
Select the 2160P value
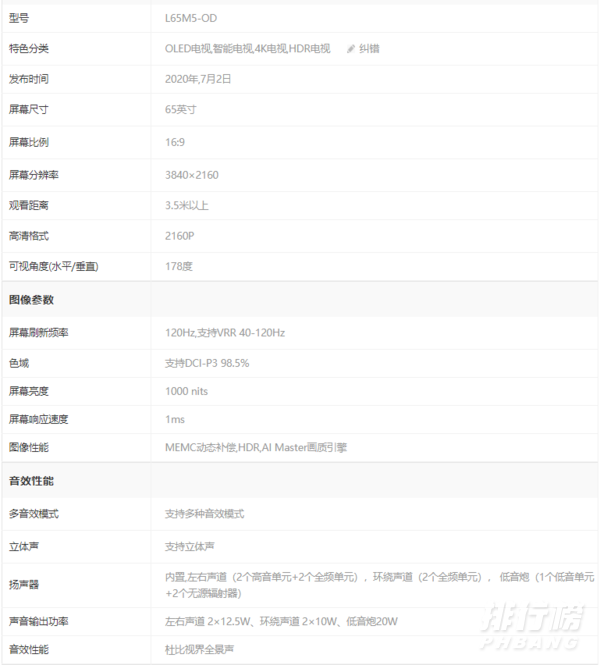pyautogui.click(x=179, y=236)
